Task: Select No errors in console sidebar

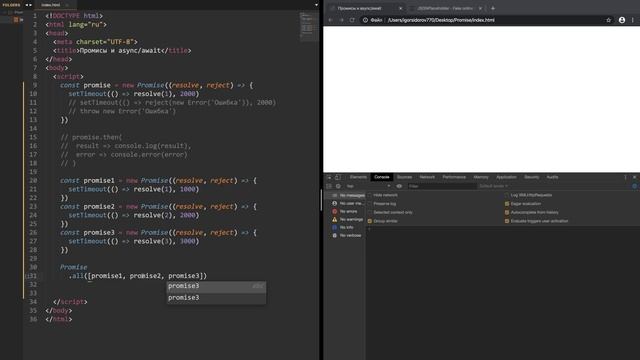Action: click(x=345, y=211)
